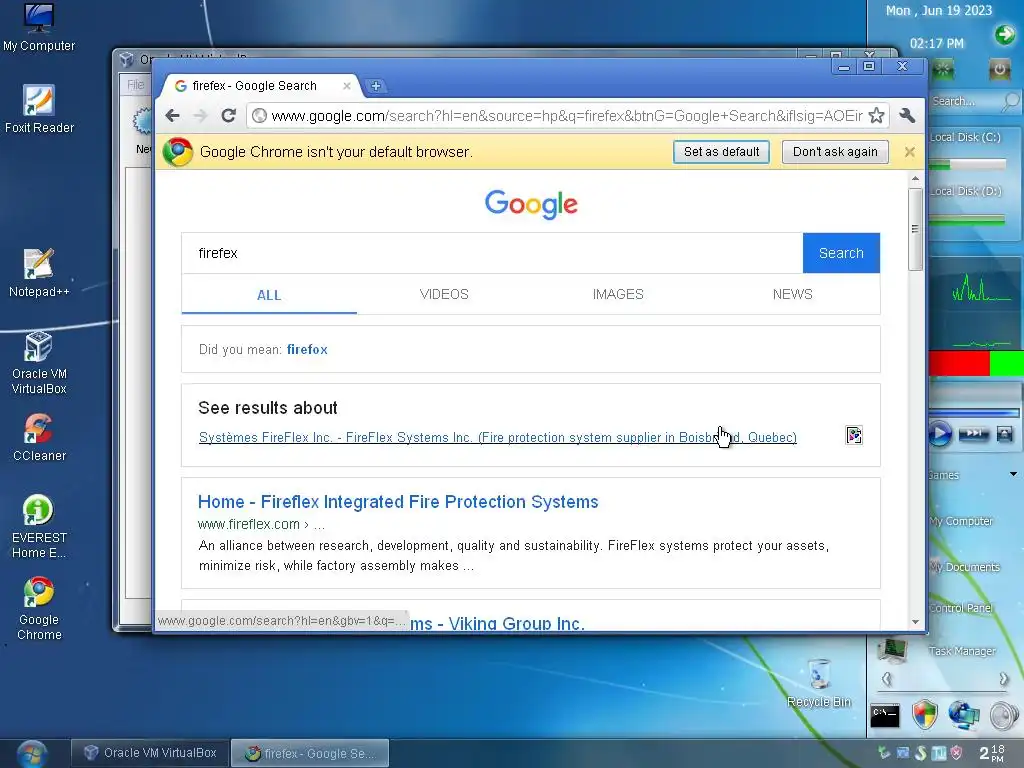Viewport: 1024px width, 768px height.
Task: Click the sidebar power button icon
Action: (999, 69)
